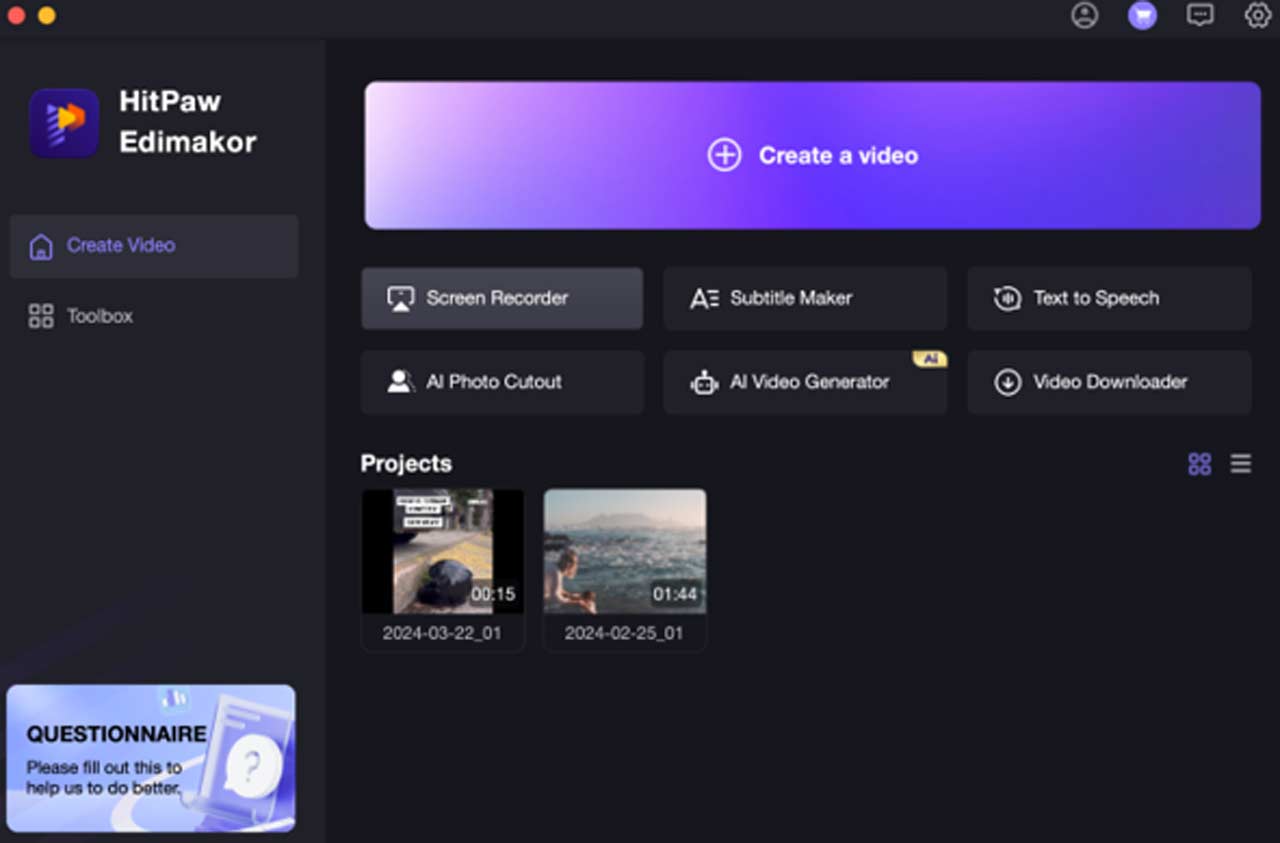Open the settings gear icon
The image size is (1280, 843).
1257,15
